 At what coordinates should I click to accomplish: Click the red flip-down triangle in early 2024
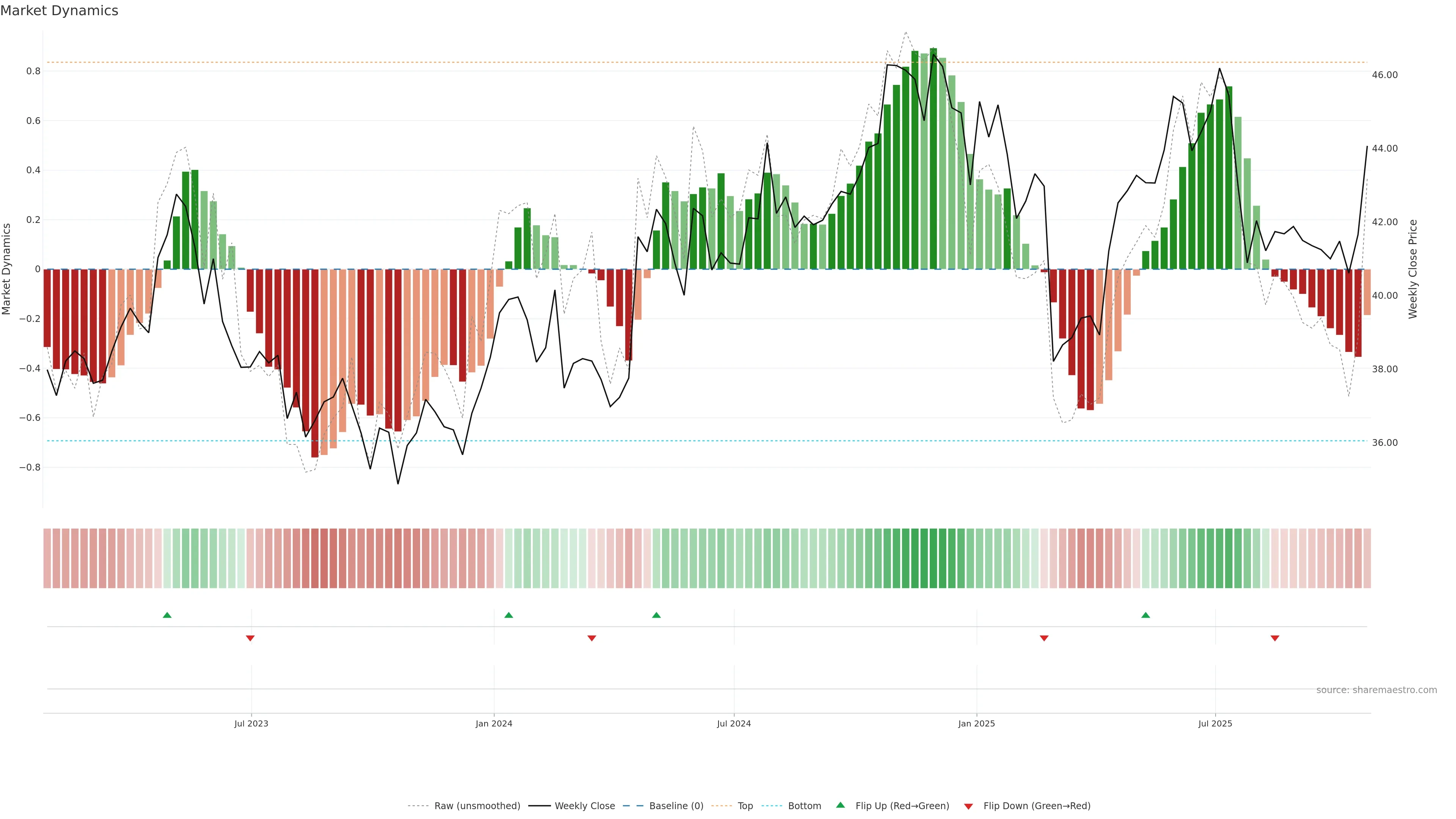tap(592, 638)
